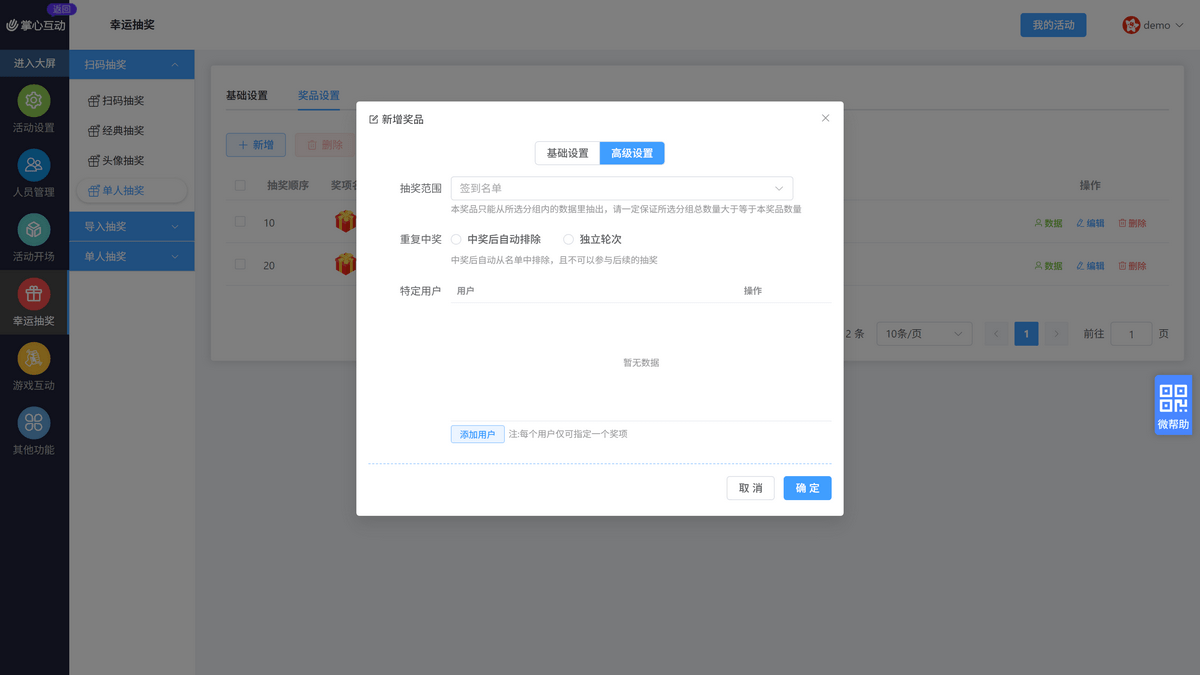Open the demo user dropdown arrow
This screenshot has height=675, width=1200.
pyautogui.click(x=1179, y=26)
